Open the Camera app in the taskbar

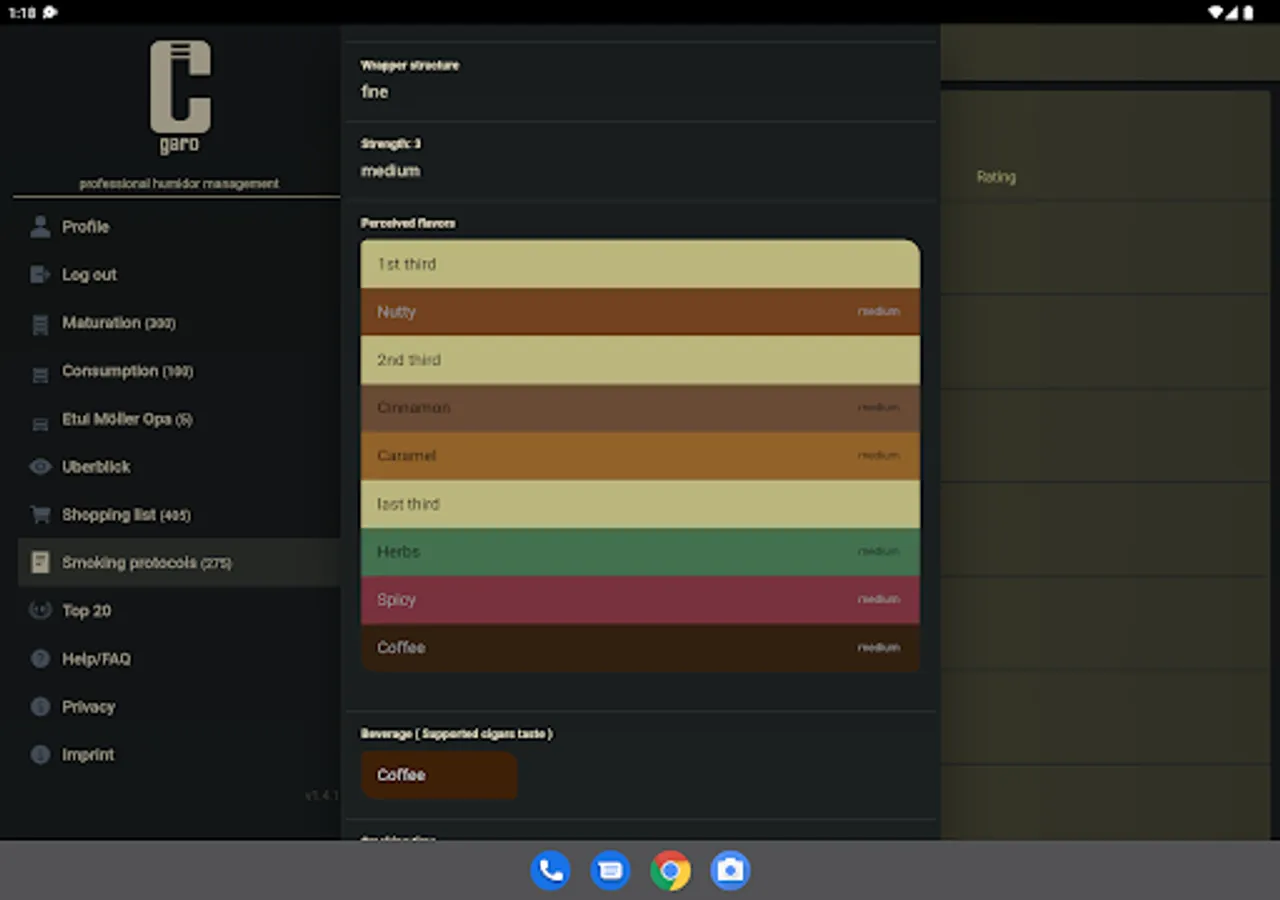point(730,870)
